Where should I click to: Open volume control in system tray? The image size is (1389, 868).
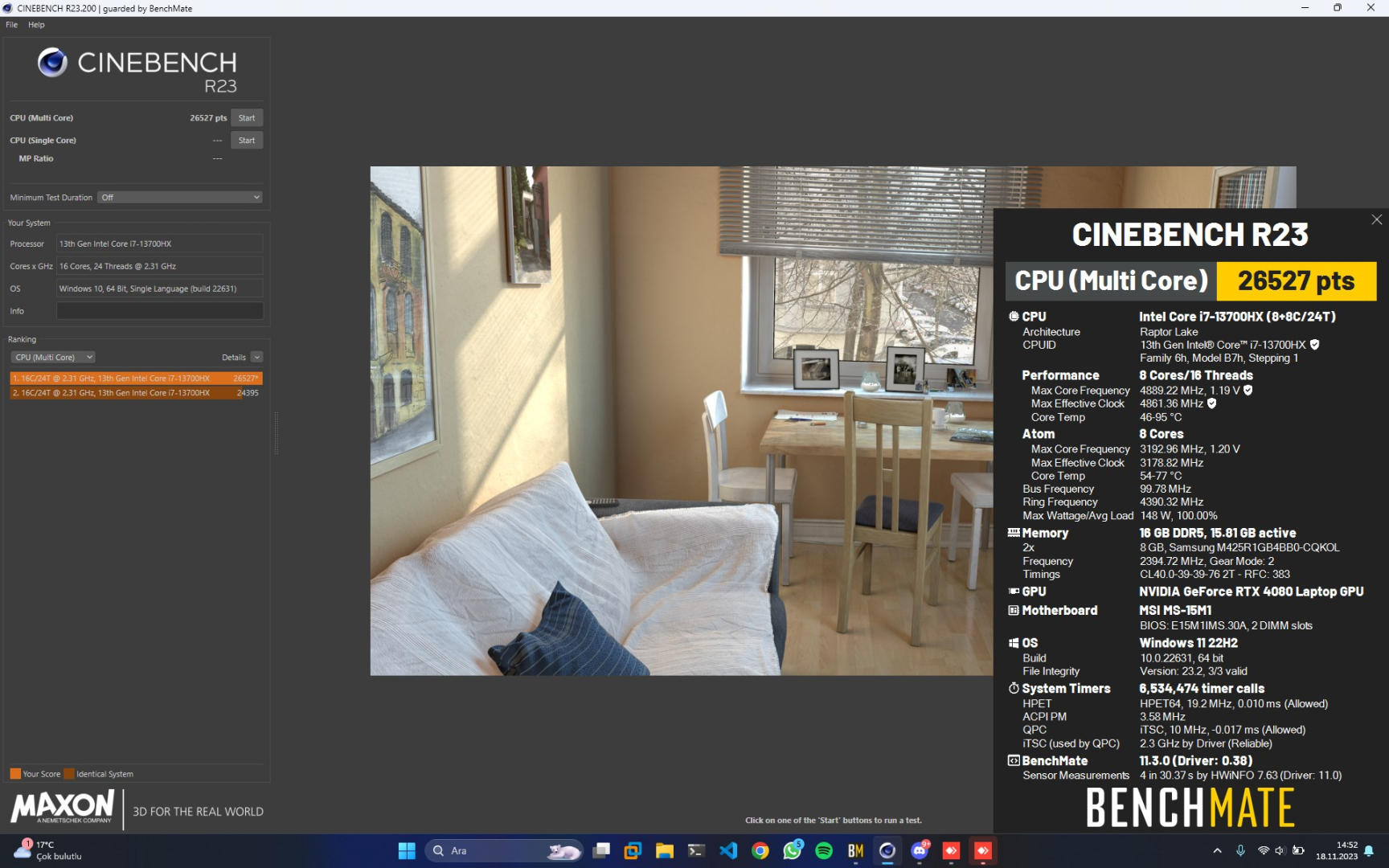[1280, 850]
